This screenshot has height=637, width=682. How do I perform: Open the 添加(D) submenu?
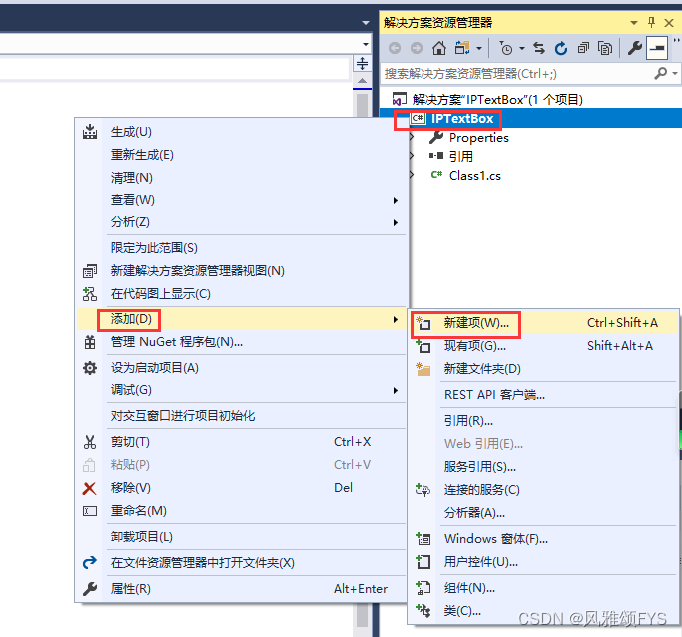coord(242,319)
